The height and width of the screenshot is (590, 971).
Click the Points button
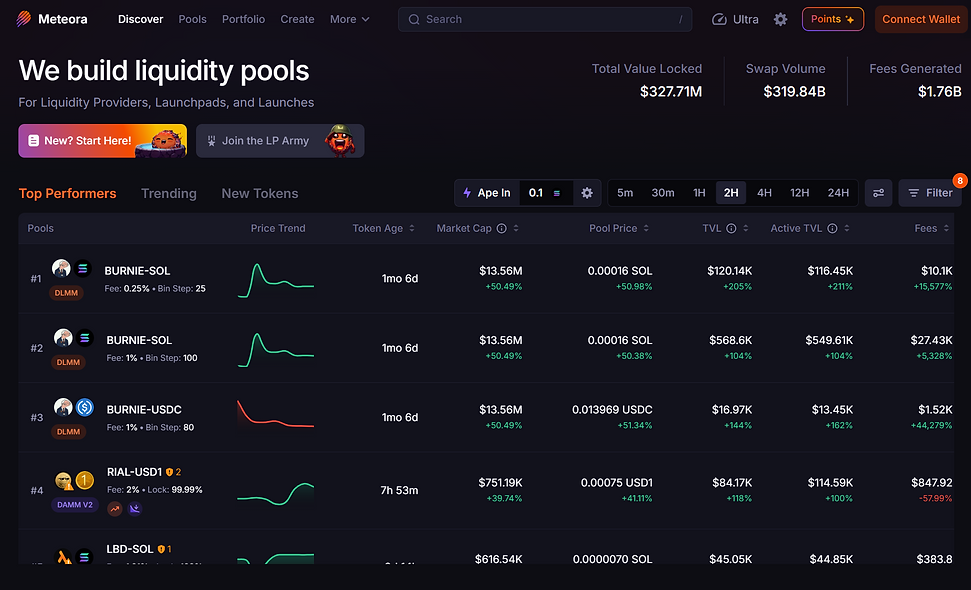pos(832,19)
